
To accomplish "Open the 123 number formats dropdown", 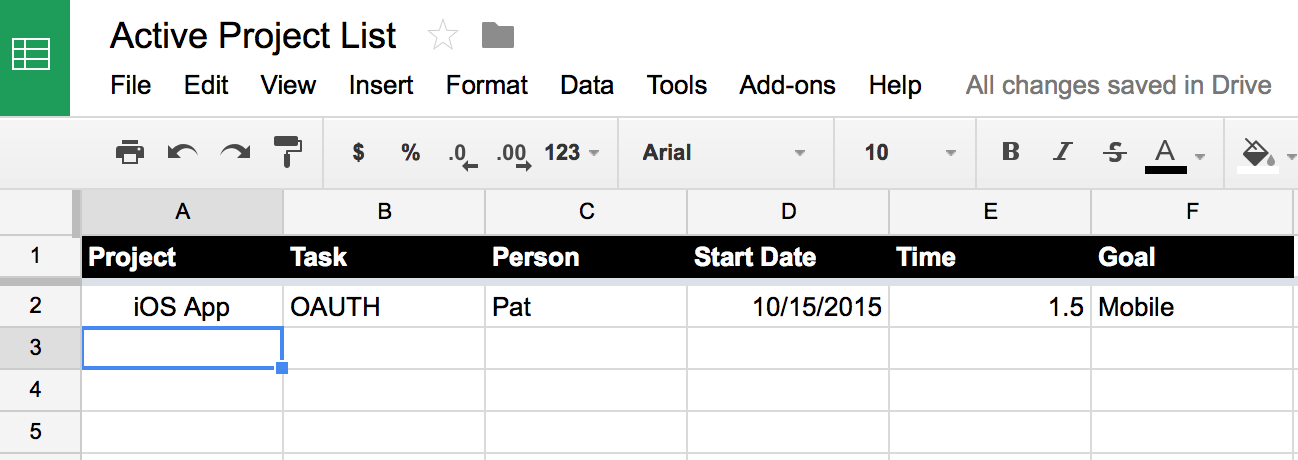I will tap(572, 153).
